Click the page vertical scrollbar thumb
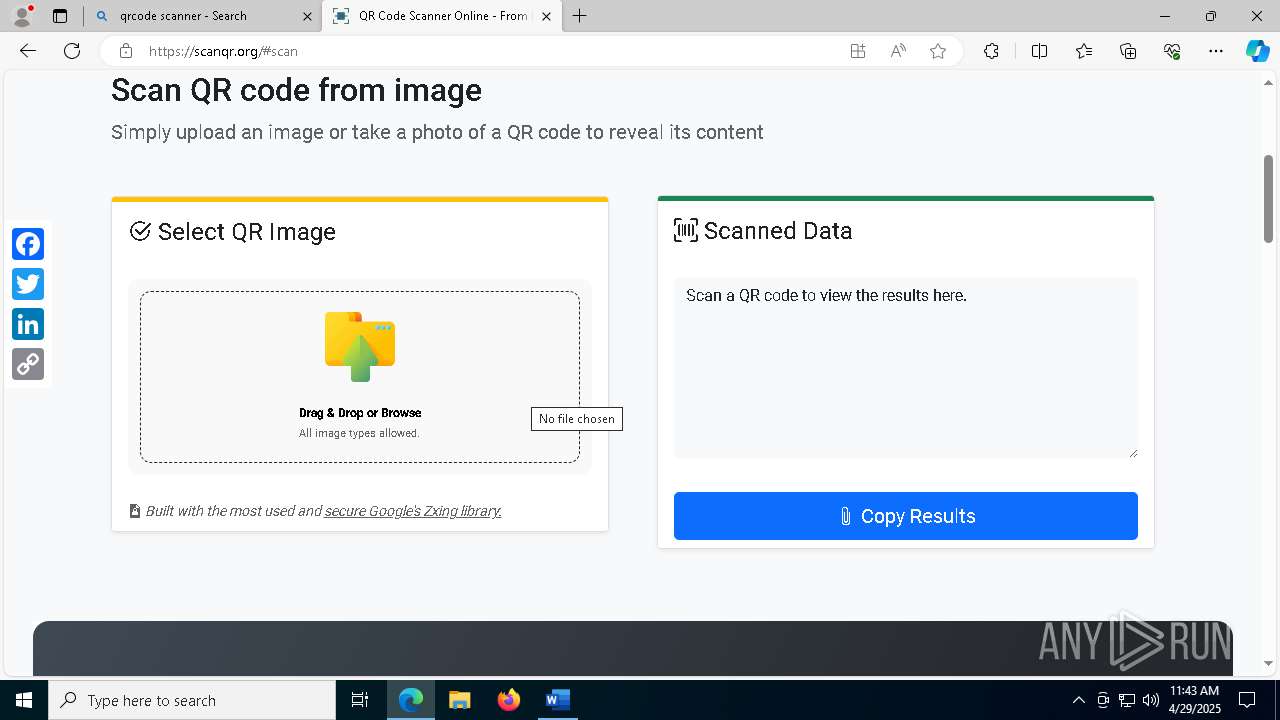 1268,198
